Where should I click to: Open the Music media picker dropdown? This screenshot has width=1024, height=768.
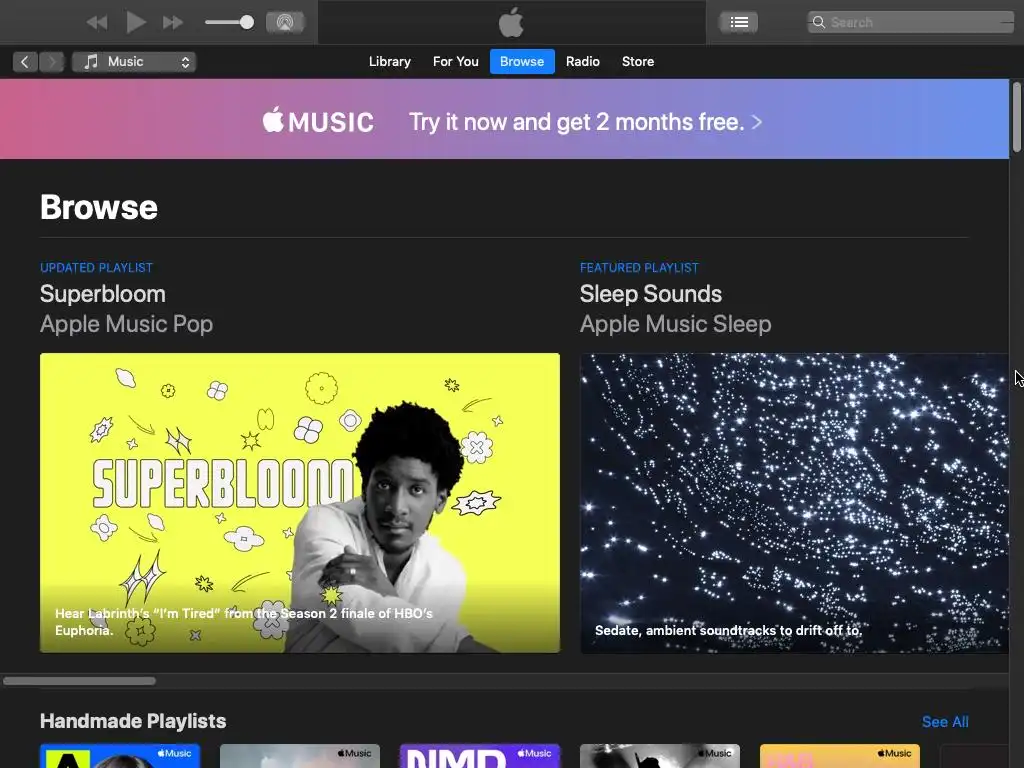pyautogui.click(x=134, y=62)
